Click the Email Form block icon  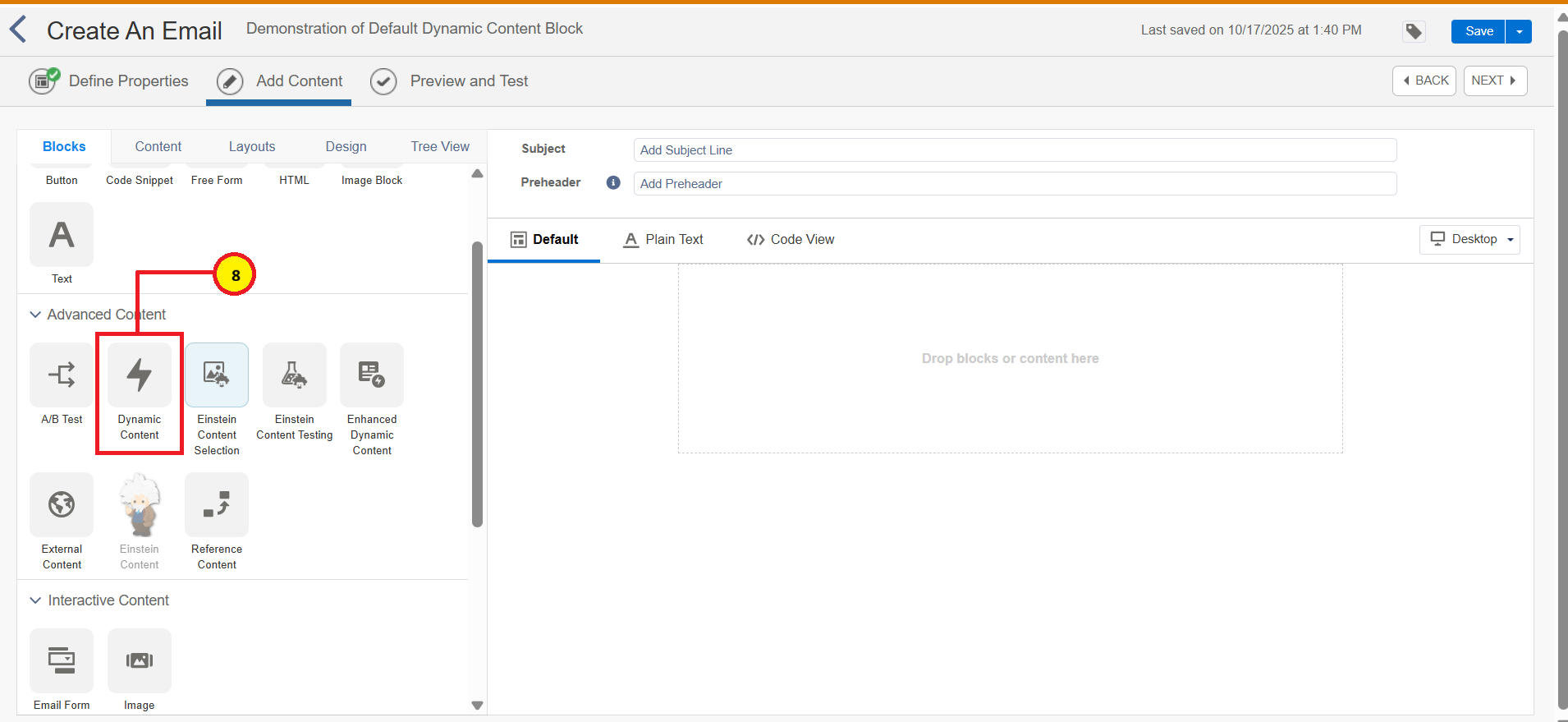click(x=62, y=660)
